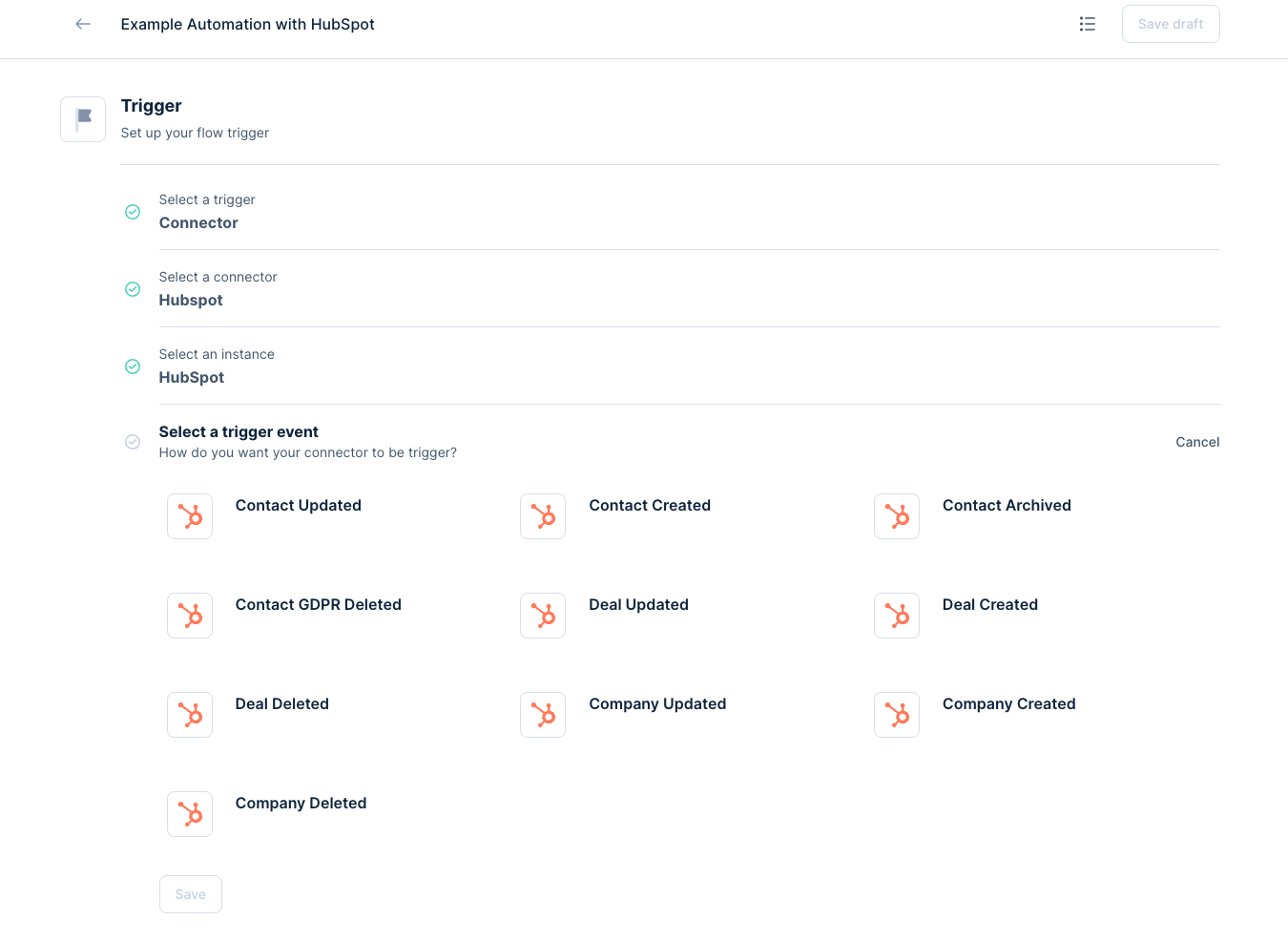Expand the Select a connector Hubspot step
The height and width of the screenshot is (942, 1288).
191,300
